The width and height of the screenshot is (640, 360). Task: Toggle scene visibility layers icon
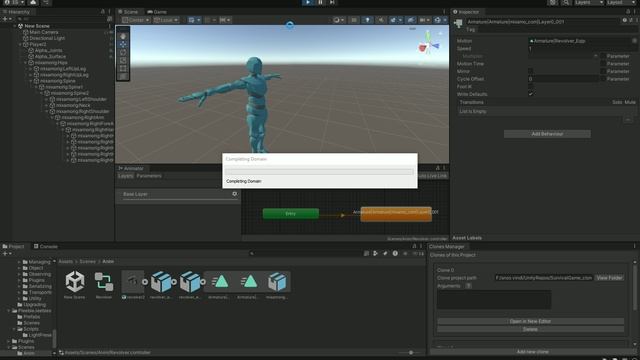point(411,20)
